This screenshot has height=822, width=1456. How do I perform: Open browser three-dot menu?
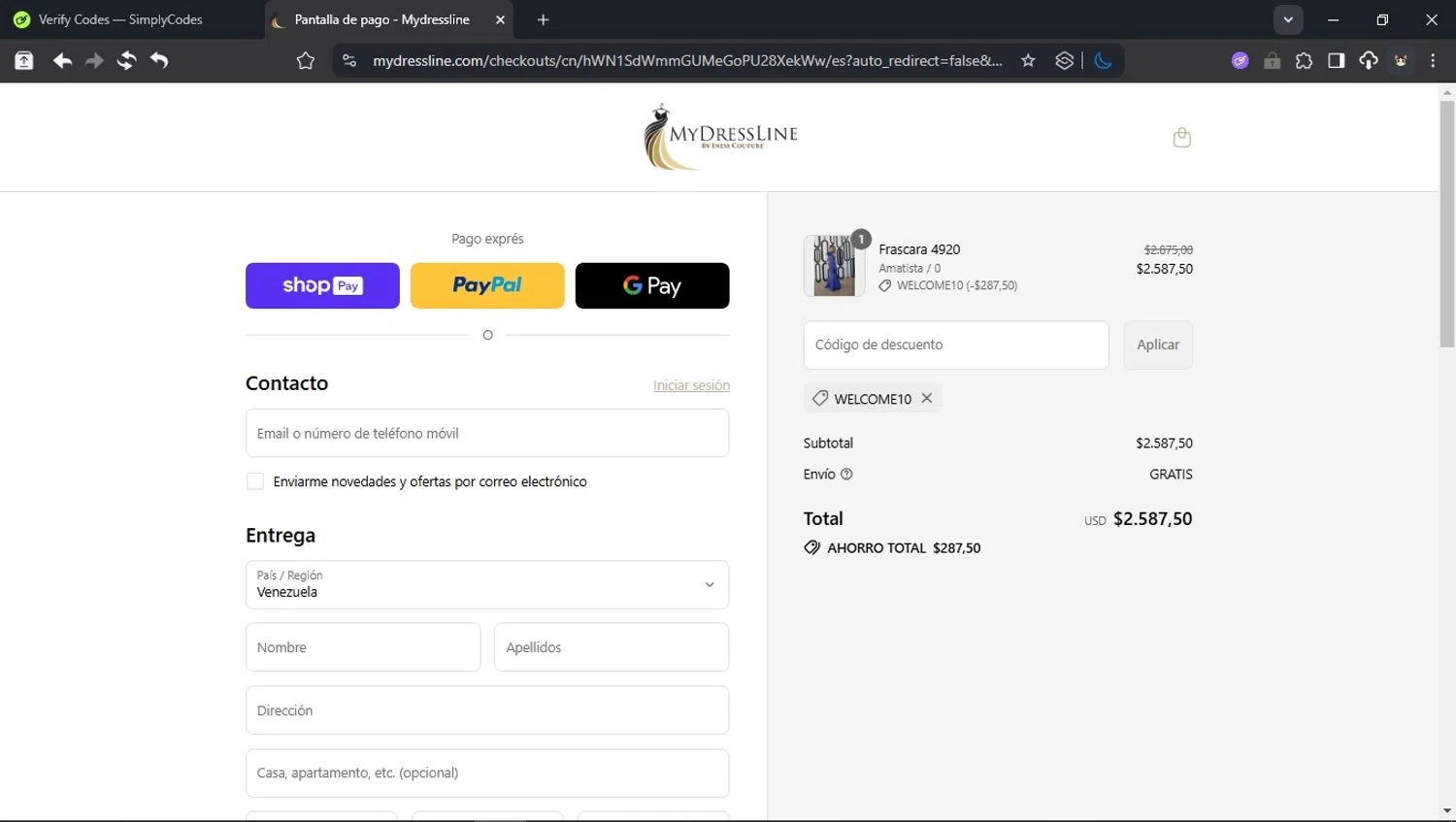1433,60
